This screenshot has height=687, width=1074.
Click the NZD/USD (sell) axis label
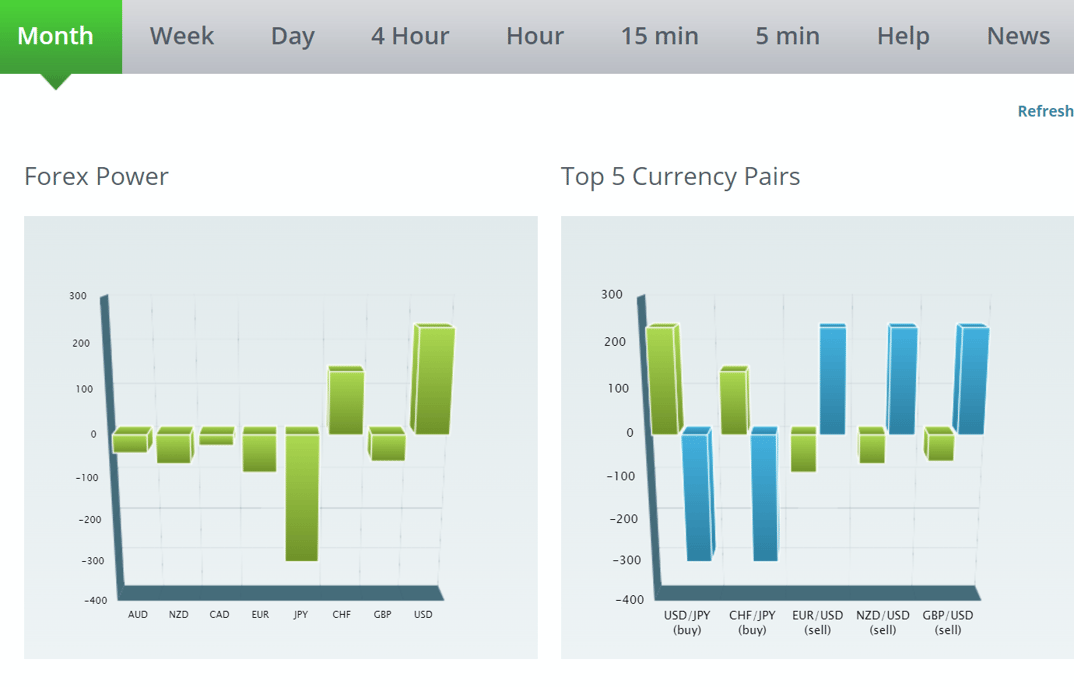point(882,622)
